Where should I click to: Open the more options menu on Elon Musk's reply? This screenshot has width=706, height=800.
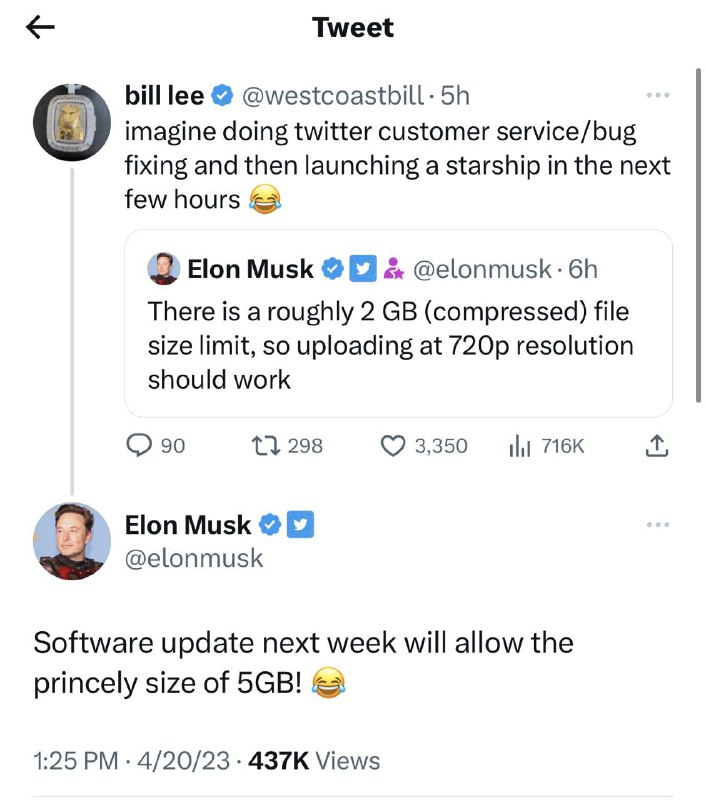pos(658,523)
